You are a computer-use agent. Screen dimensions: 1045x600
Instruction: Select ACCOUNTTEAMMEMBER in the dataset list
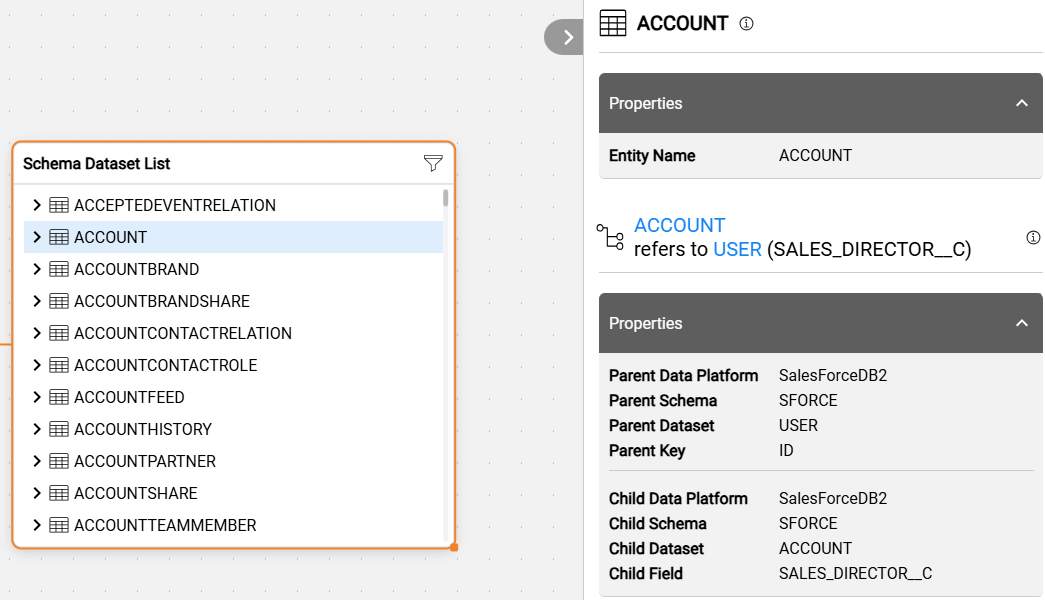(x=165, y=525)
